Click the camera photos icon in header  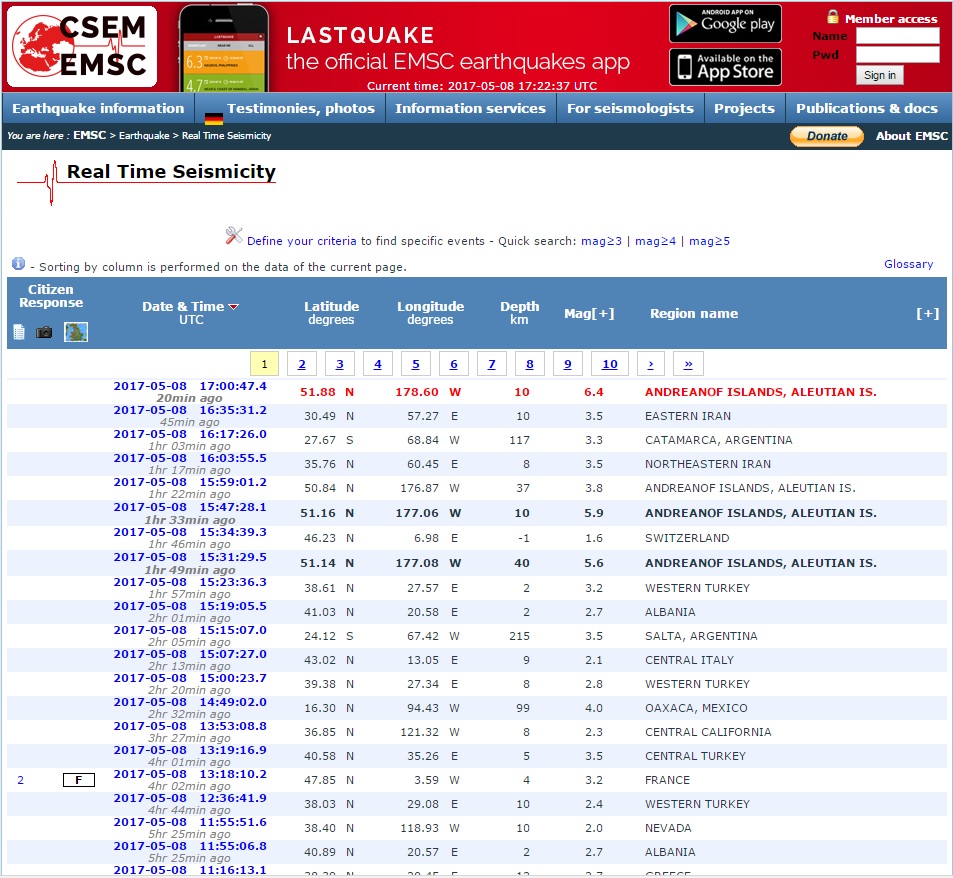point(44,332)
